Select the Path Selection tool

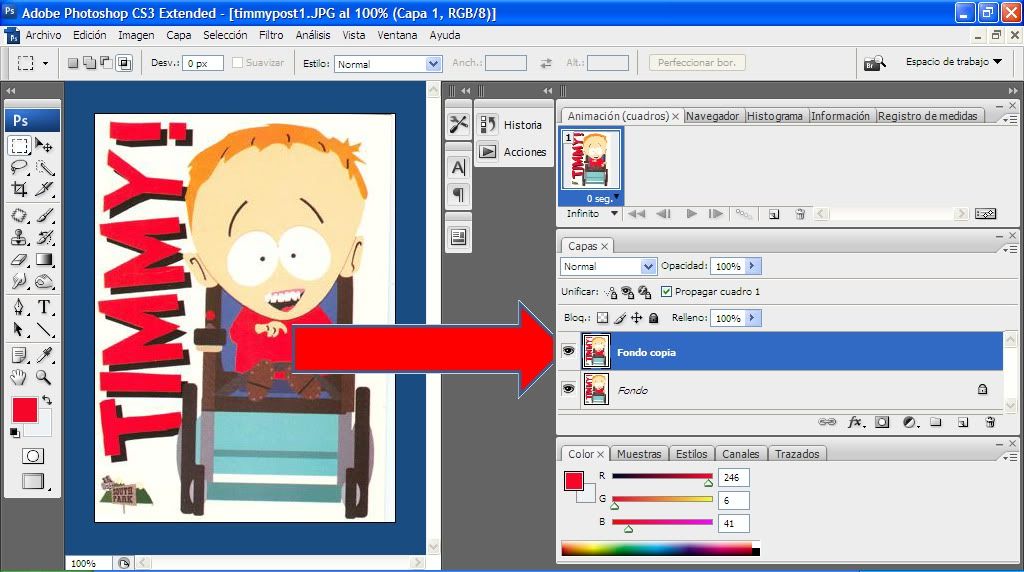point(20,330)
